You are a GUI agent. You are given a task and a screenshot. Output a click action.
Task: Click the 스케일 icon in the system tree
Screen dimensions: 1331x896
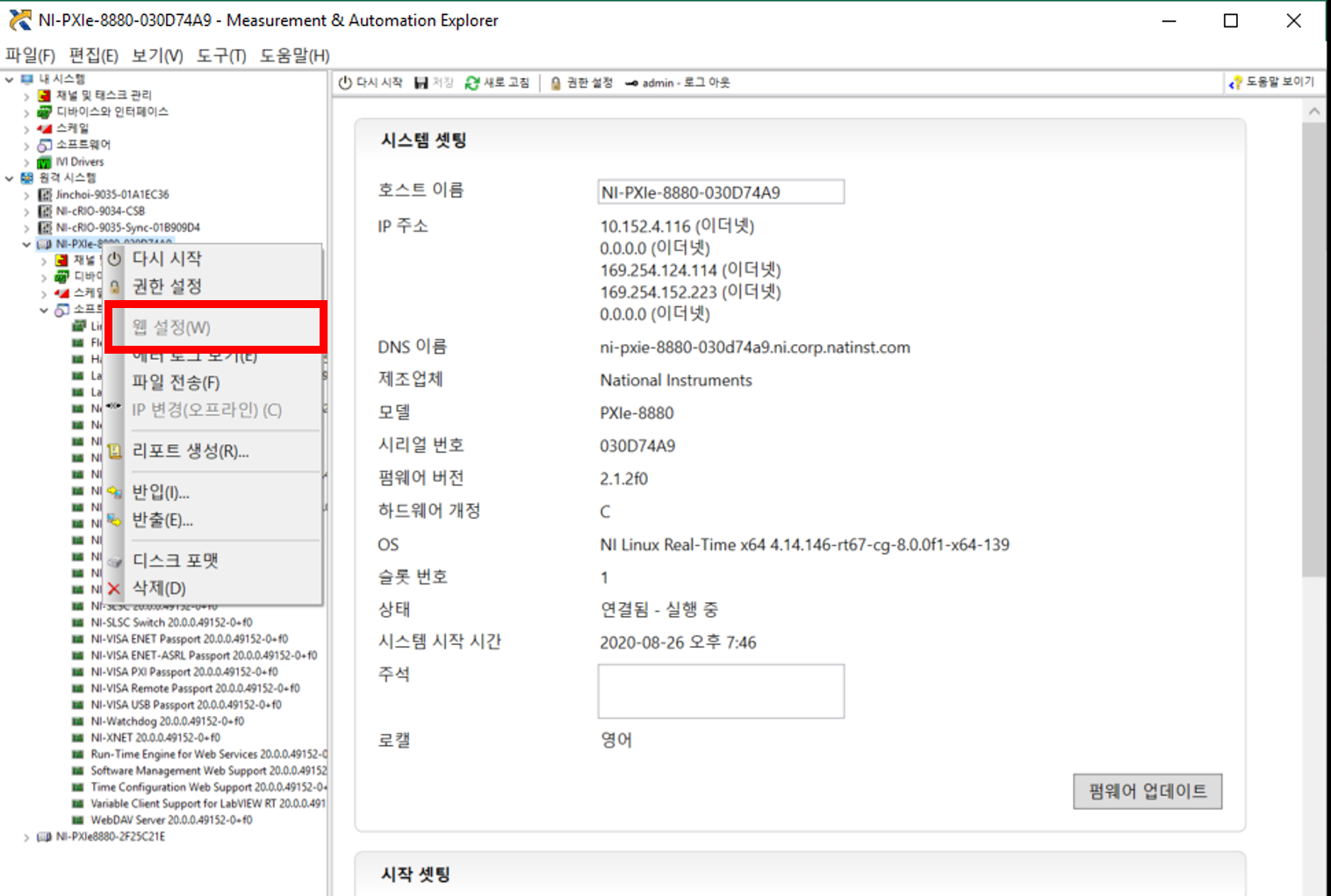click(x=44, y=127)
